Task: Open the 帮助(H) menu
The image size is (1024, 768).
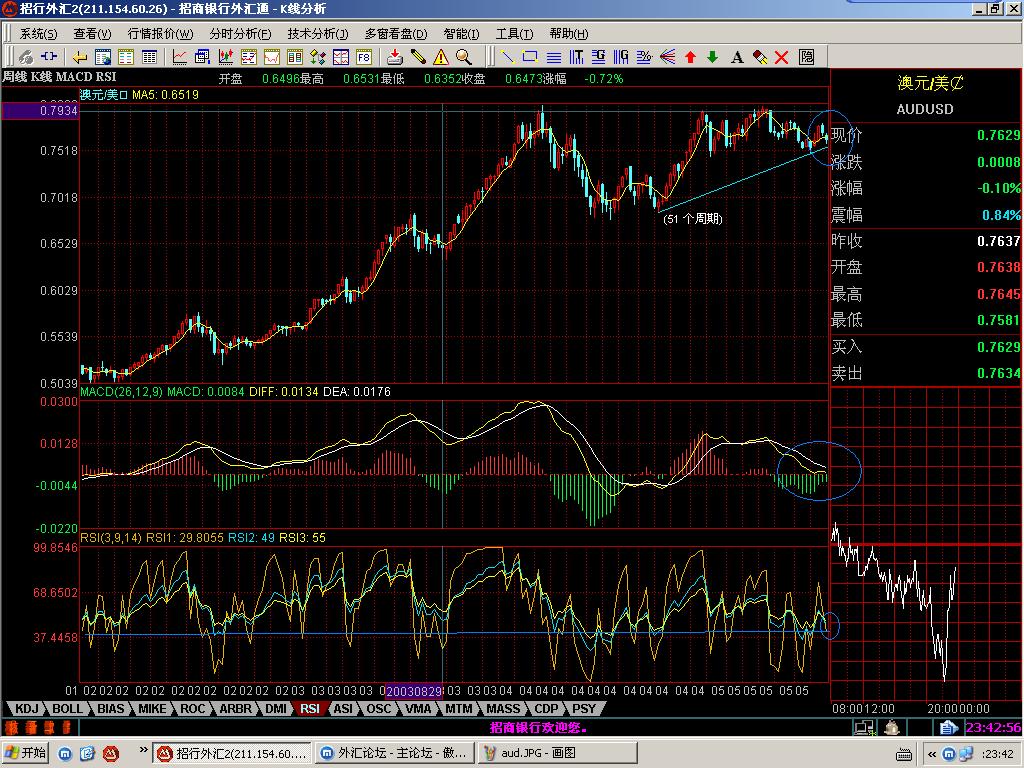Action: pyautogui.click(x=568, y=33)
